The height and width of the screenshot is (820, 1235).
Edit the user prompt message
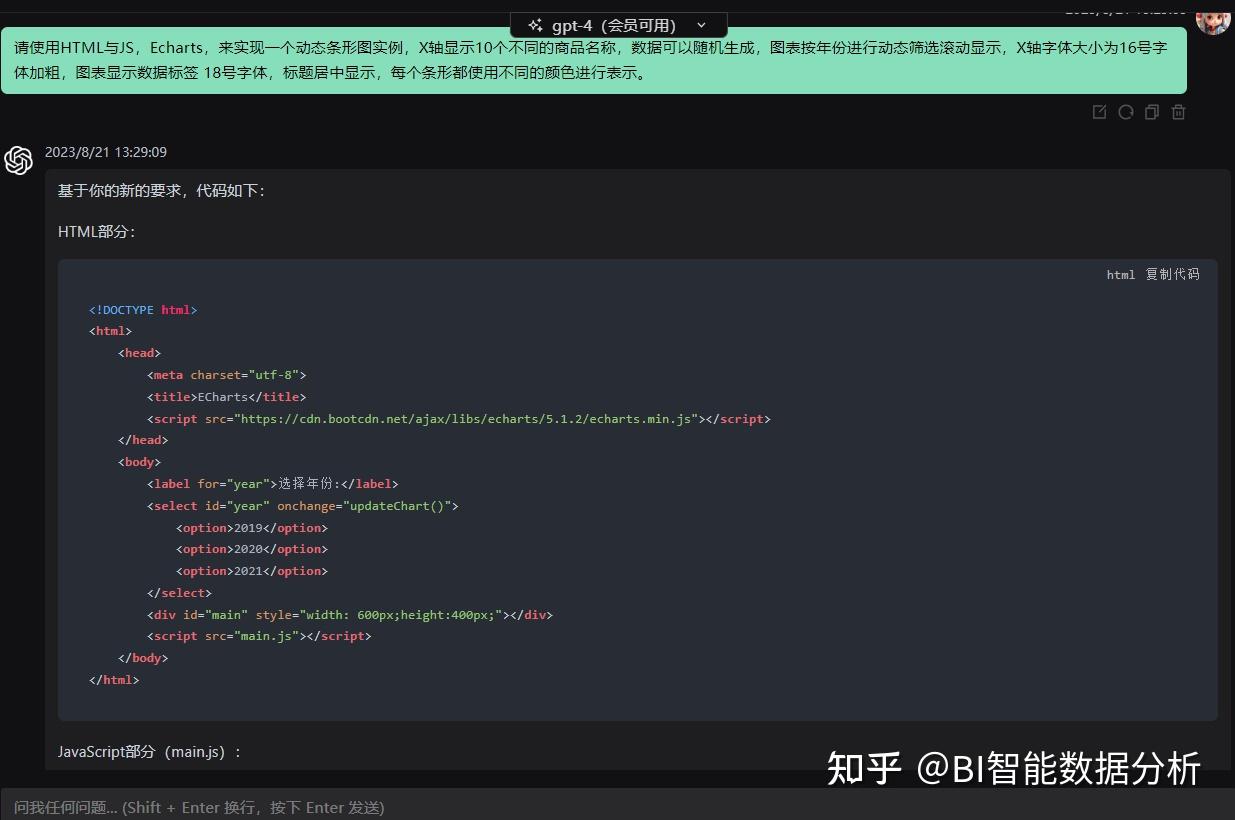[x=1099, y=112]
